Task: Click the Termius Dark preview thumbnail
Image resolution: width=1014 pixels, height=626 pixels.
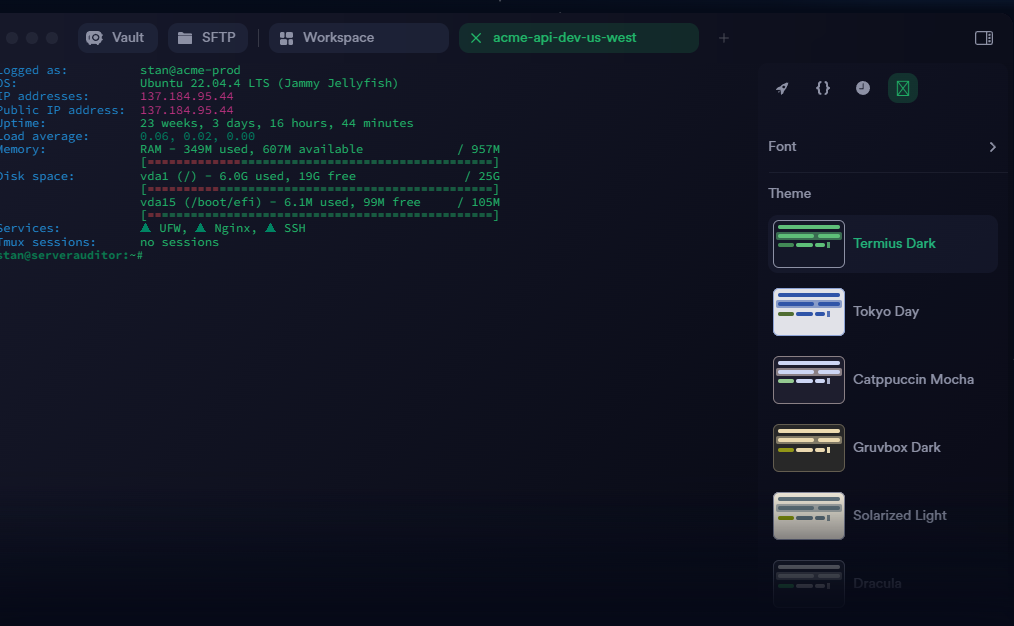Action: pyautogui.click(x=809, y=244)
